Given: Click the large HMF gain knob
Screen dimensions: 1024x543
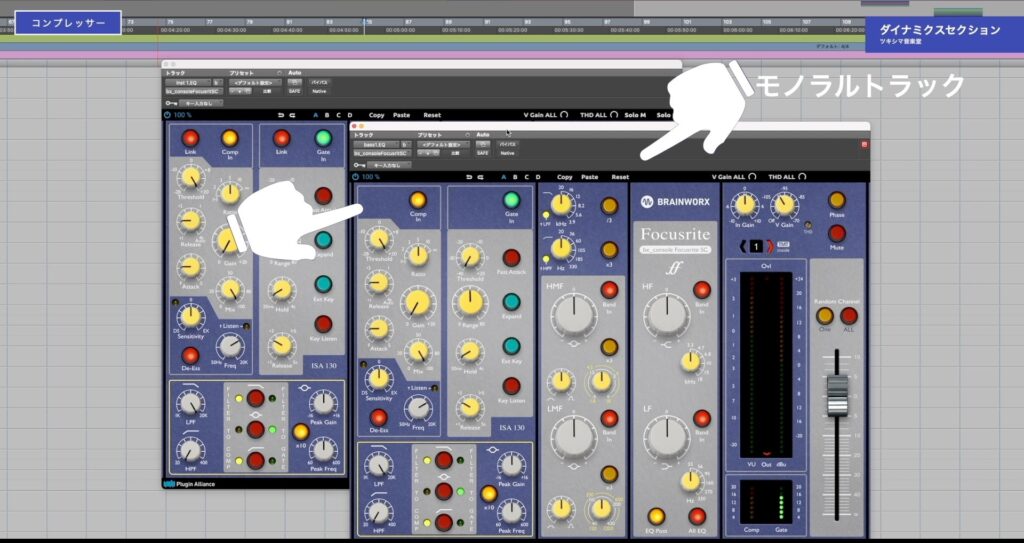Looking at the screenshot, I should (x=573, y=313).
